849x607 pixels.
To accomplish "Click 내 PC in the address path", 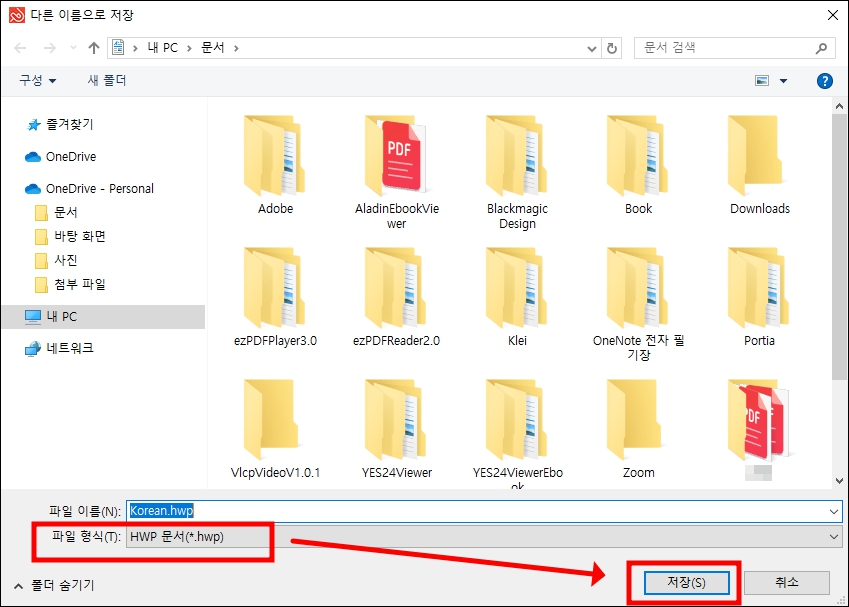I will point(163,48).
